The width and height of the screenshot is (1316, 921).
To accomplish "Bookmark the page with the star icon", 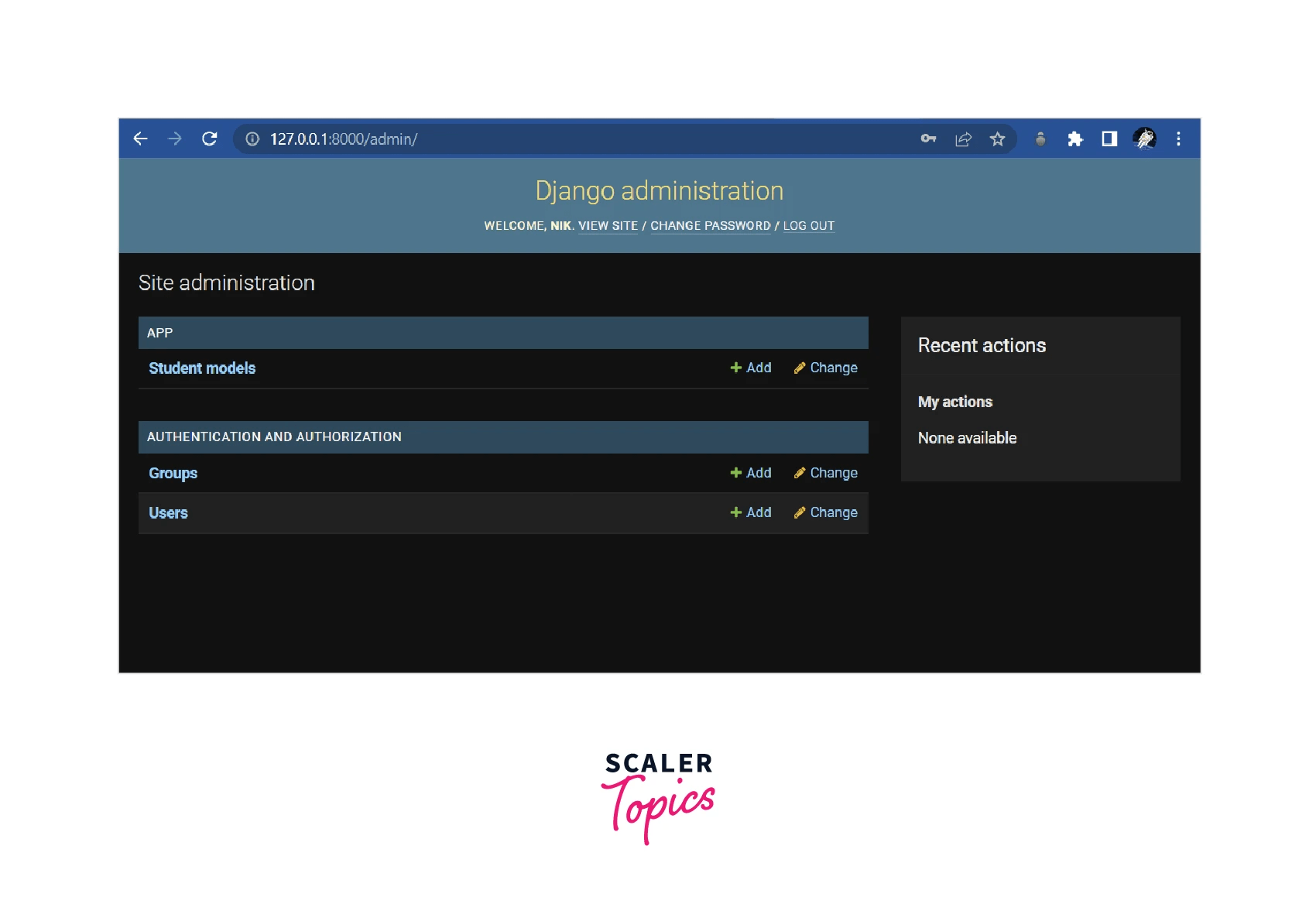I will click(x=997, y=139).
